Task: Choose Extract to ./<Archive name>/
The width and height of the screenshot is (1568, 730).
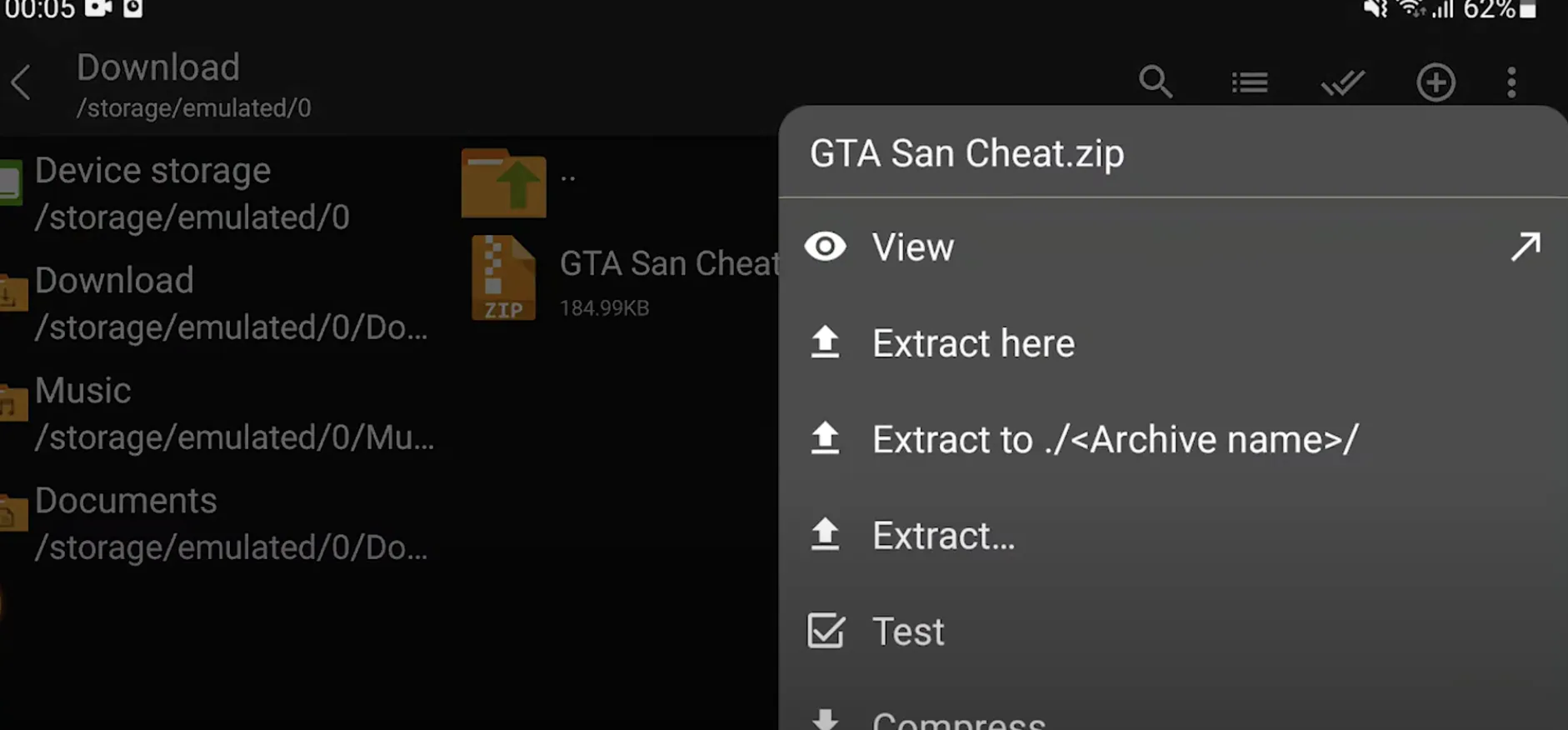Action: 1173,438
